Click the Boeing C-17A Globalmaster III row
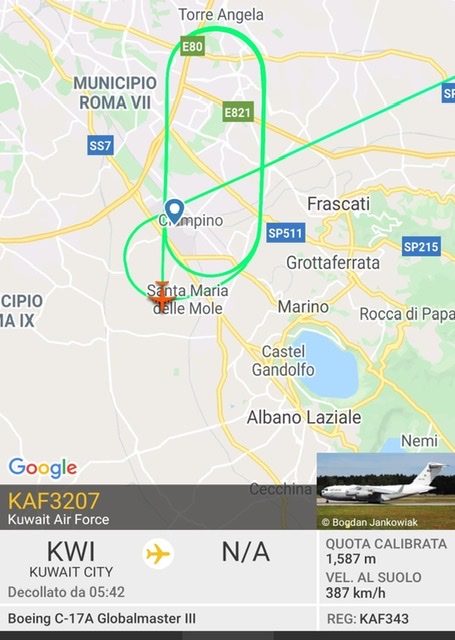Screen dimensions: 455x640 tap(158, 618)
